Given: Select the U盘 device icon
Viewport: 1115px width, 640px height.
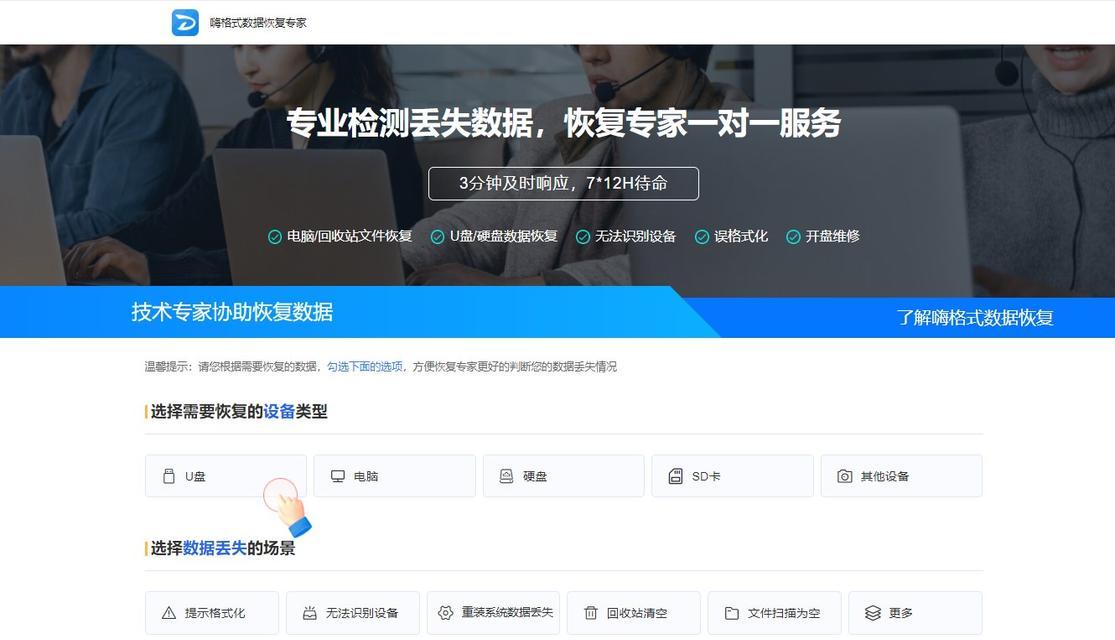Looking at the screenshot, I should 169,476.
